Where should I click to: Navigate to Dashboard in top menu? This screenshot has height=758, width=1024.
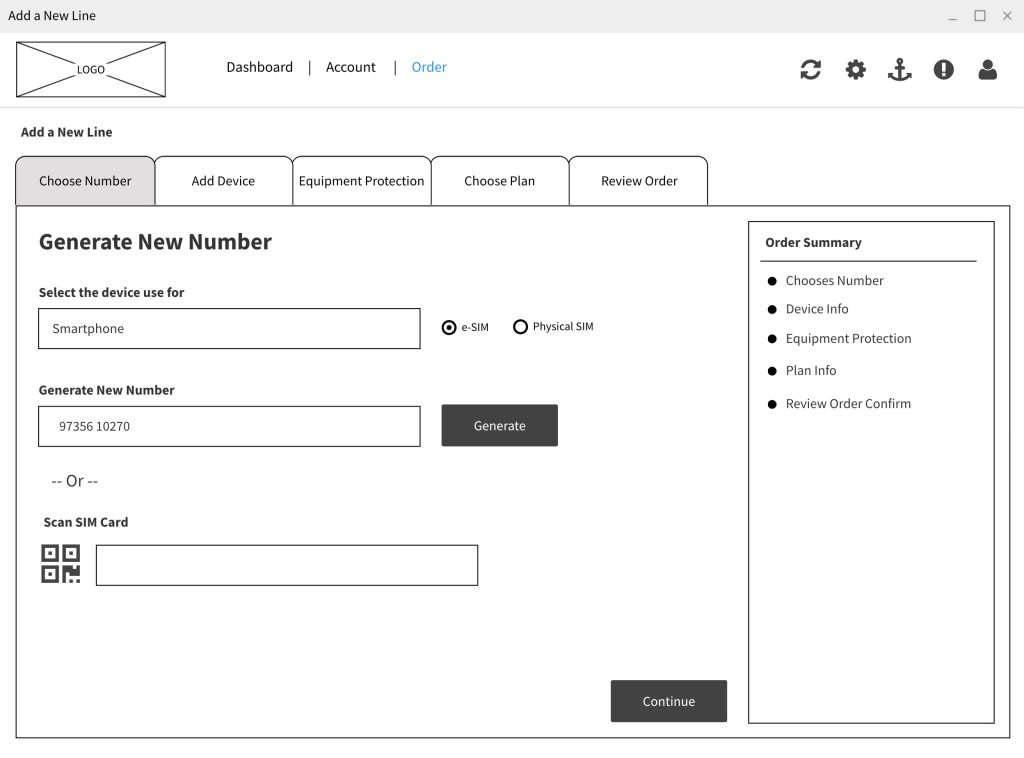259,67
